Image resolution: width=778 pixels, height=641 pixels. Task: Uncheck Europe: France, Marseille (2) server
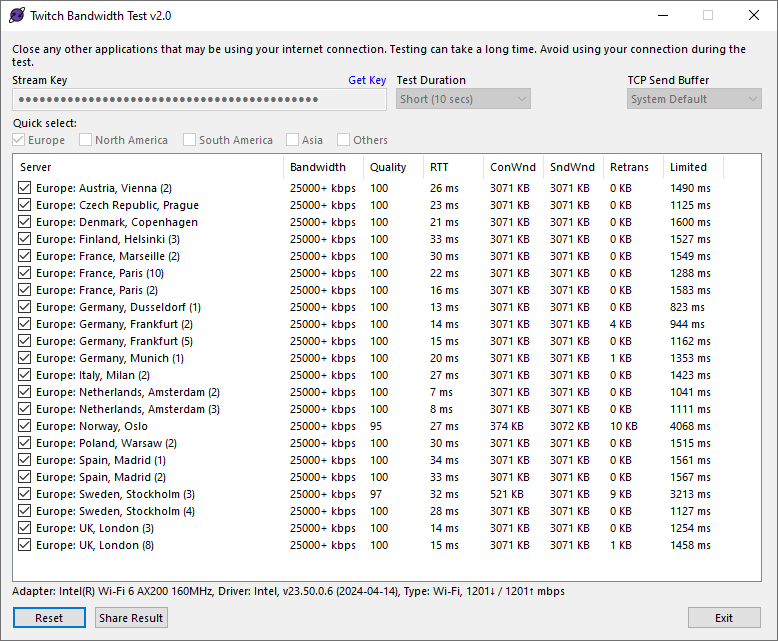pyautogui.click(x=24, y=256)
